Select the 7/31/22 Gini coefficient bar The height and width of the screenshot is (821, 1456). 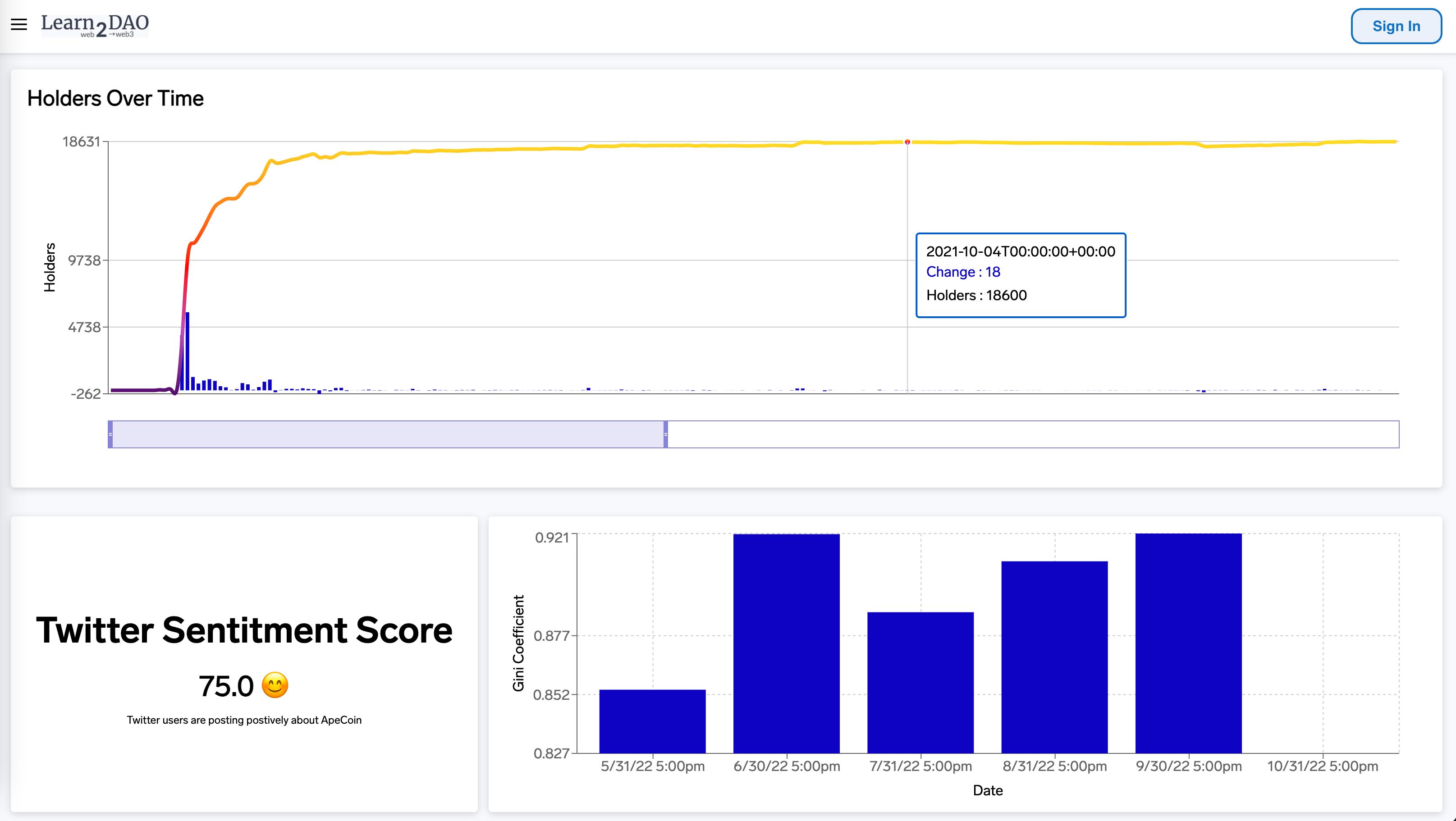click(920, 682)
